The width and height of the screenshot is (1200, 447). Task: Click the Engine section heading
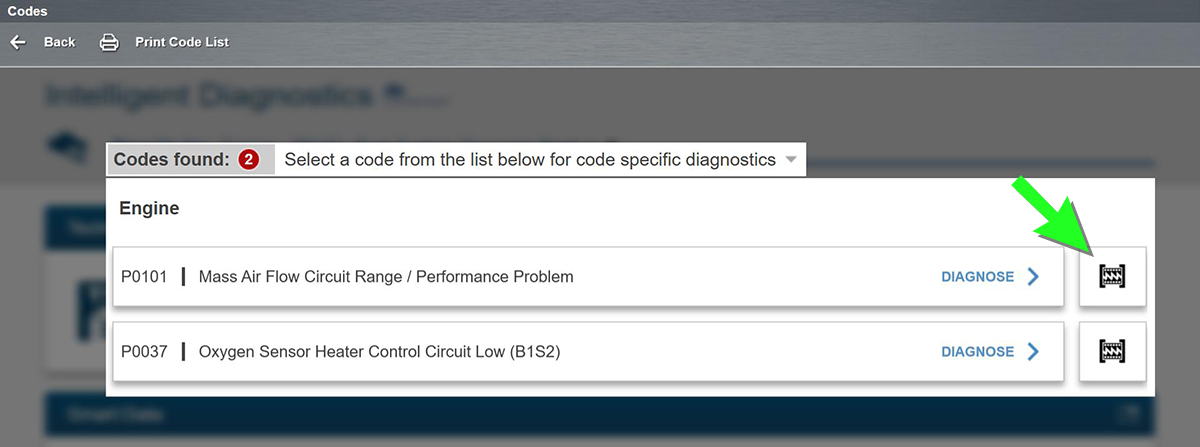(x=149, y=209)
